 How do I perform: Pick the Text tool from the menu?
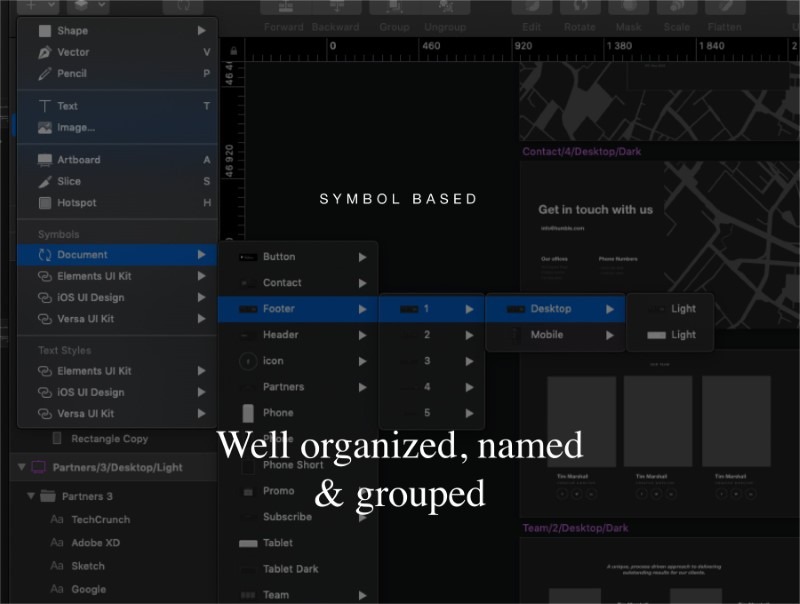click(x=67, y=106)
